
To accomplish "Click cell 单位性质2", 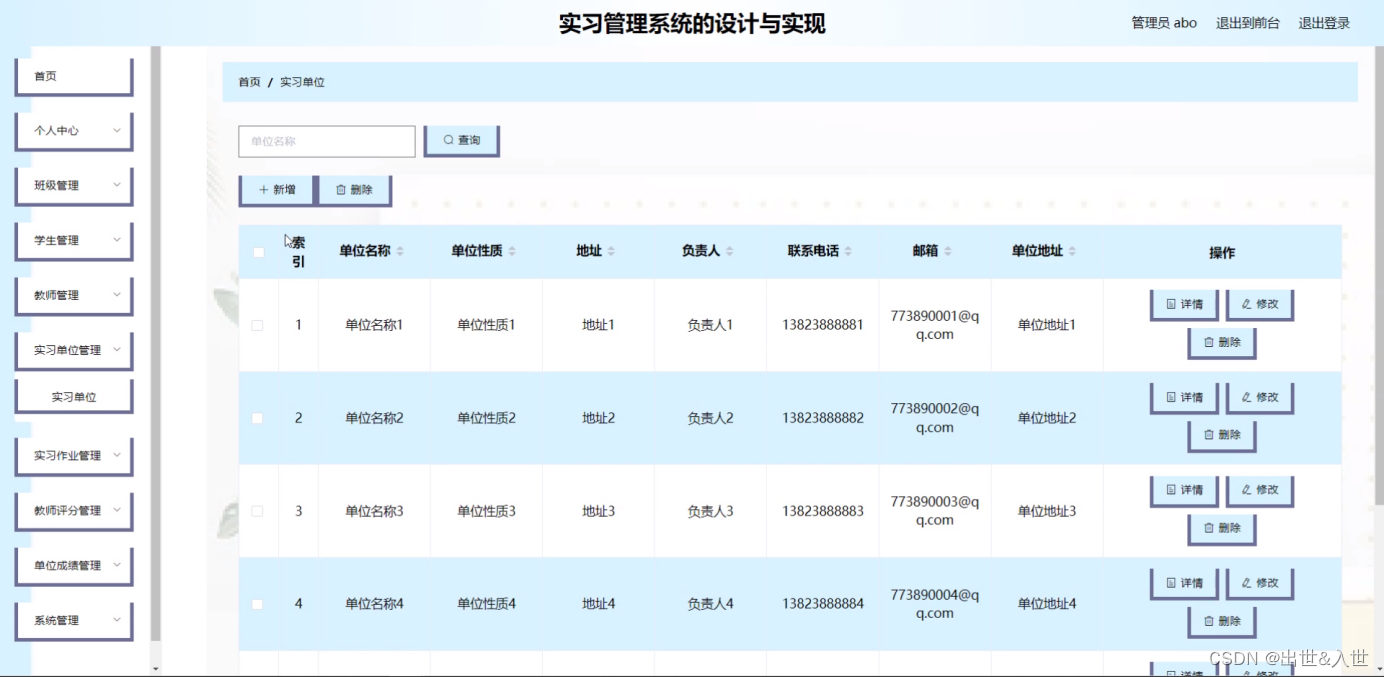I will (486, 418).
